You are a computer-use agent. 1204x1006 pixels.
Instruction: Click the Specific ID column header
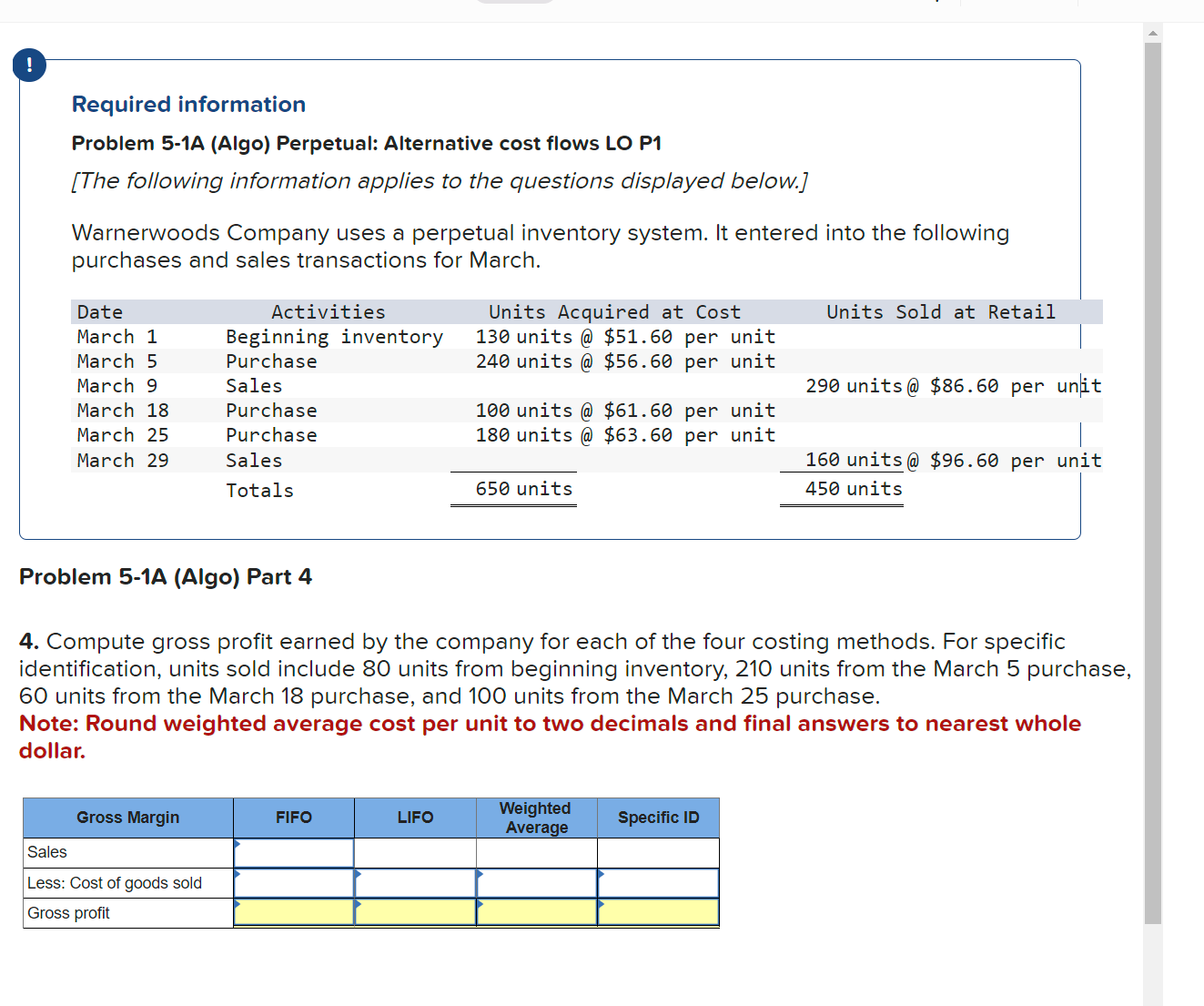click(x=658, y=817)
